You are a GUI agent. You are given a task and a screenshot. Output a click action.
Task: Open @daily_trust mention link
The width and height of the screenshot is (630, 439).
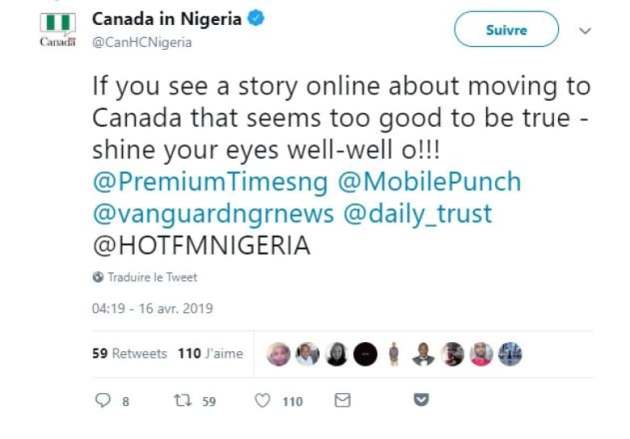(418, 214)
